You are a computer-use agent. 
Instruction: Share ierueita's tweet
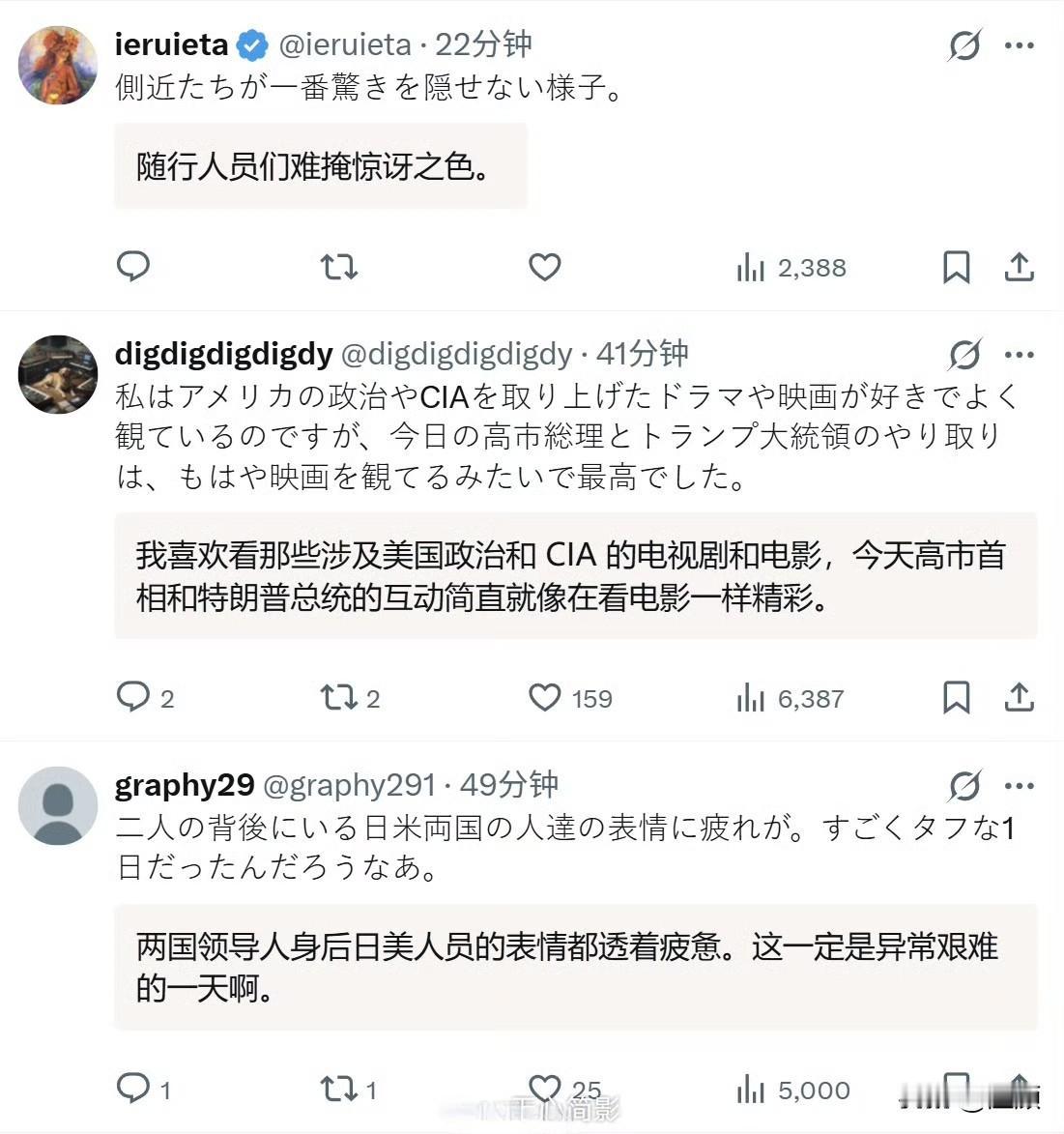click(1019, 267)
